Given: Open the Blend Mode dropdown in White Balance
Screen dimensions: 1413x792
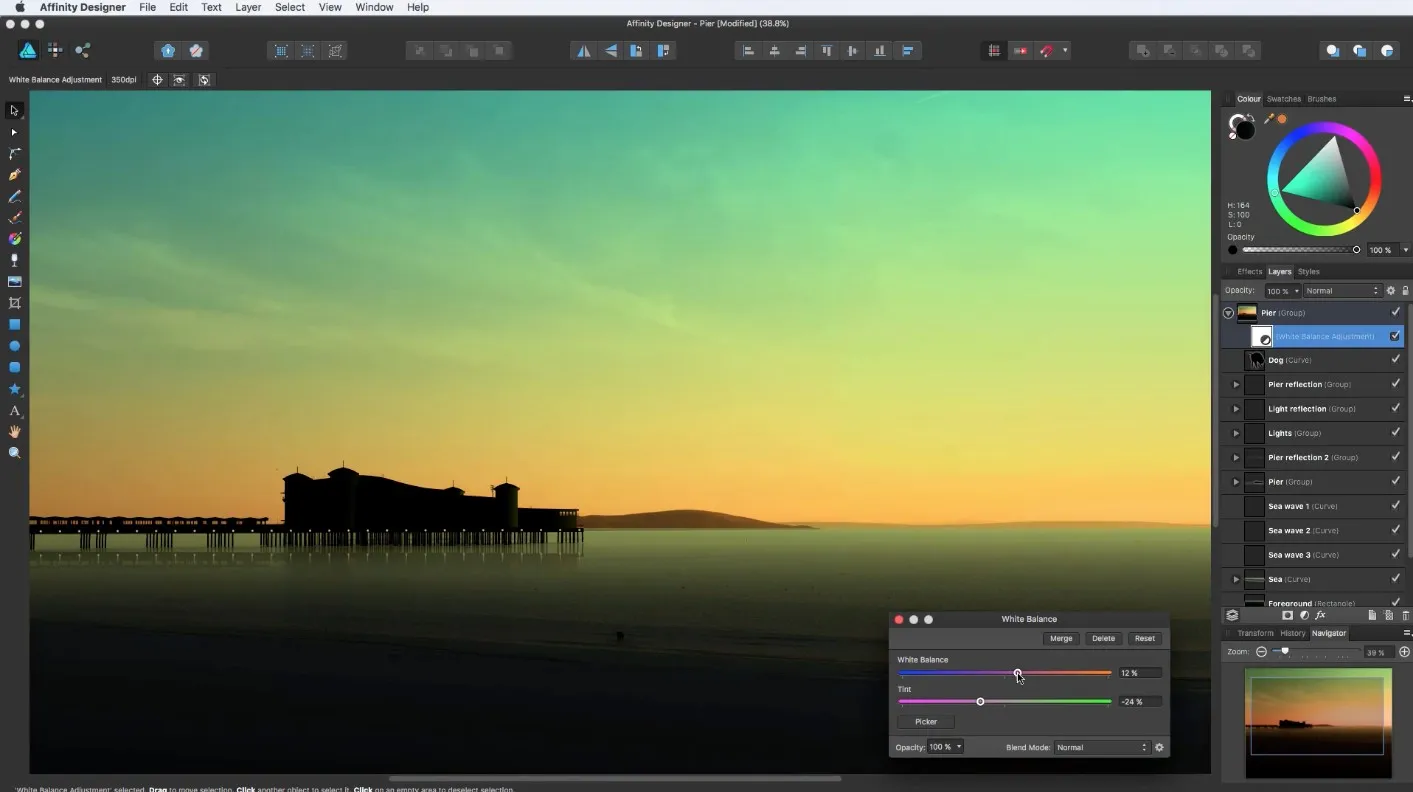Looking at the screenshot, I should [x=1101, y=747].
